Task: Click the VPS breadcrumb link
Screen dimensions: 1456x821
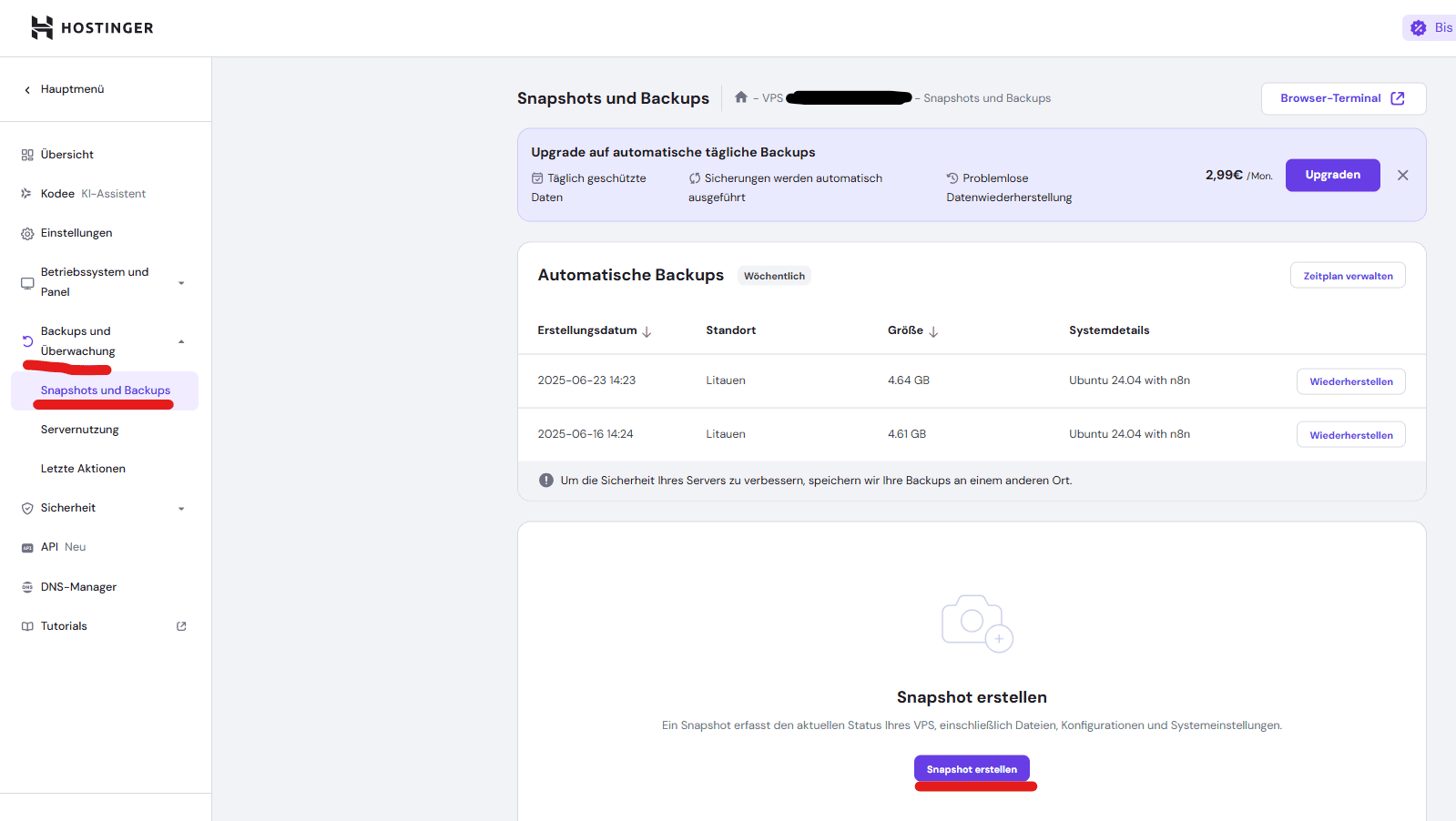Action: coord(772,98)
